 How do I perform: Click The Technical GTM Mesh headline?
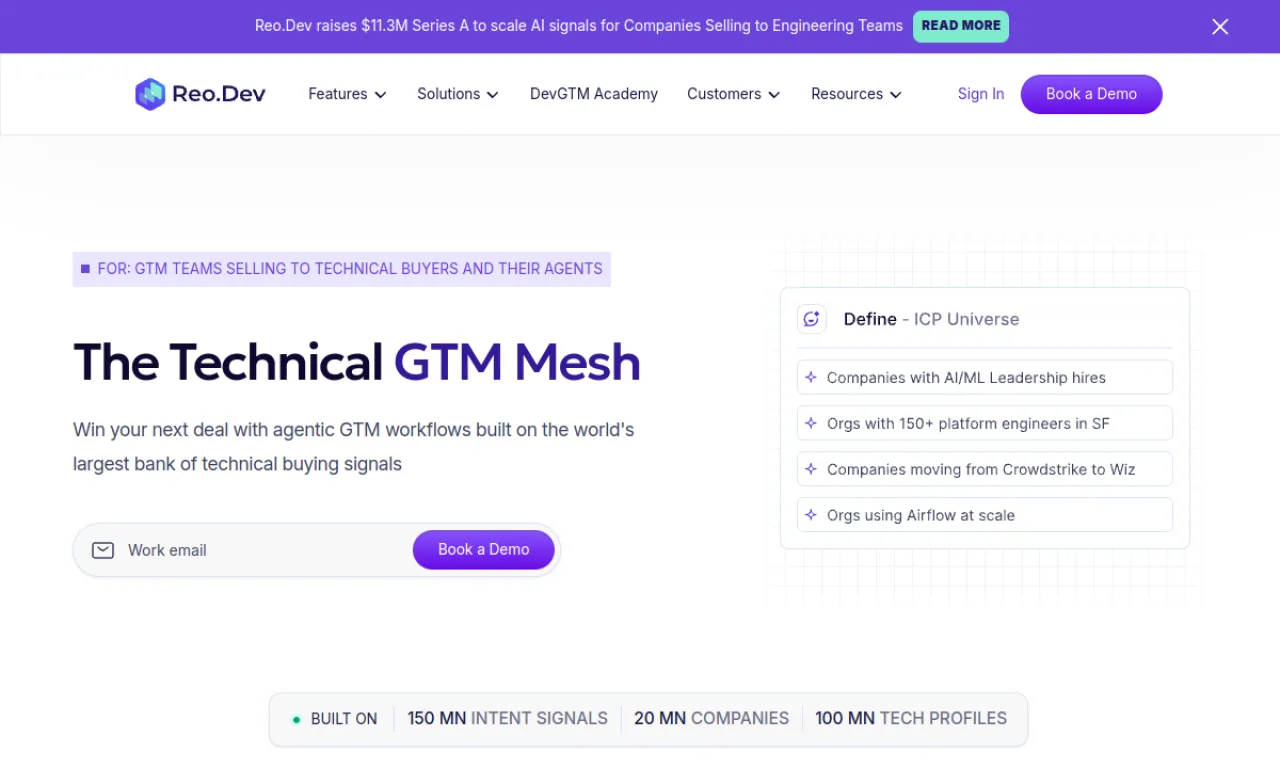click(x=357, y=362)
